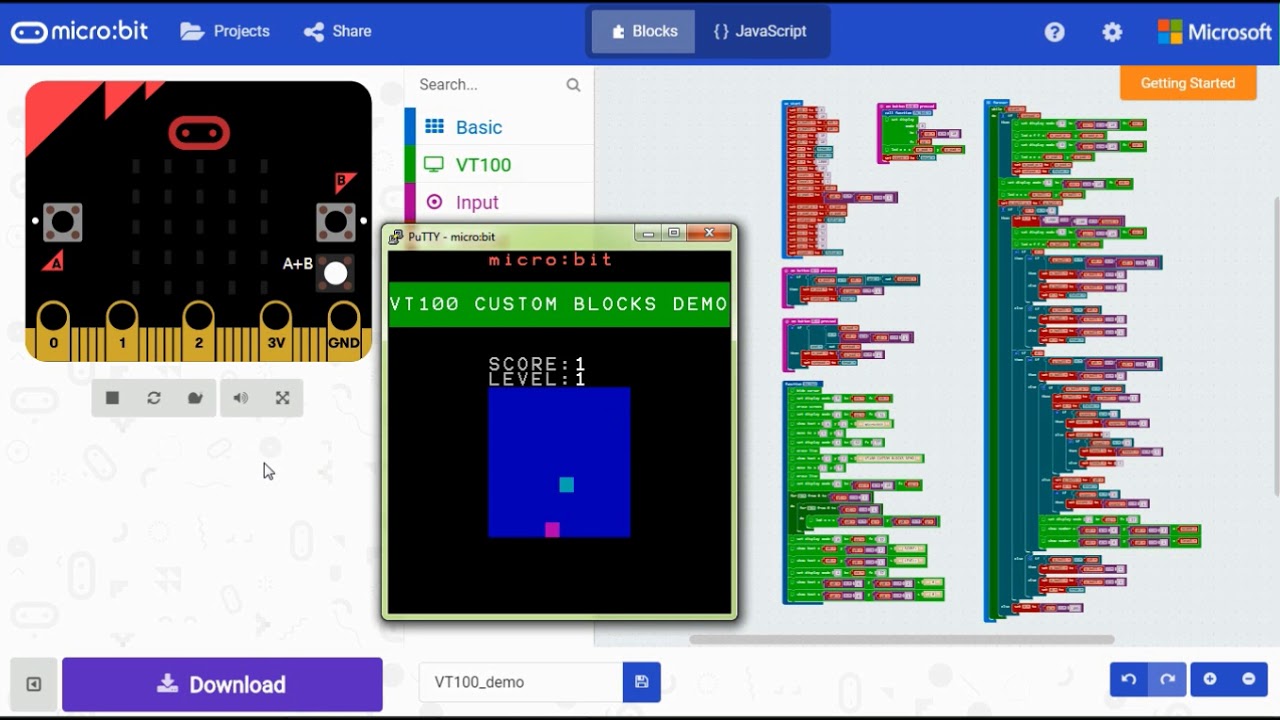Click the PuTTY window title bar icon
Image resolution: width=1280 pixels, height=720 pixels.
396,237
